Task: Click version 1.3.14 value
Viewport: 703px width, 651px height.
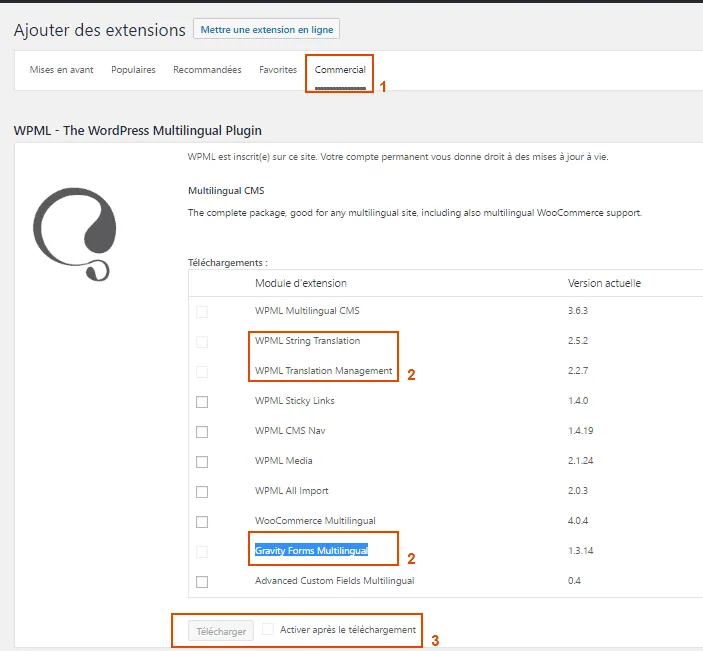Action: coord(581,550)
